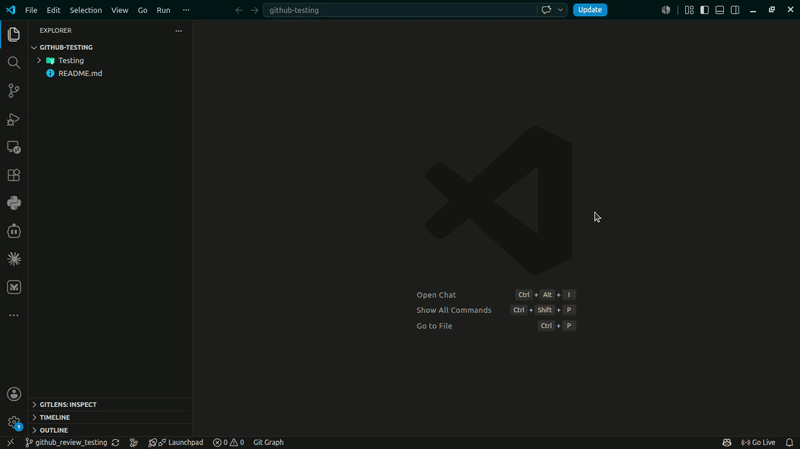Open the Explorer view in activity bar

[14, 34]
